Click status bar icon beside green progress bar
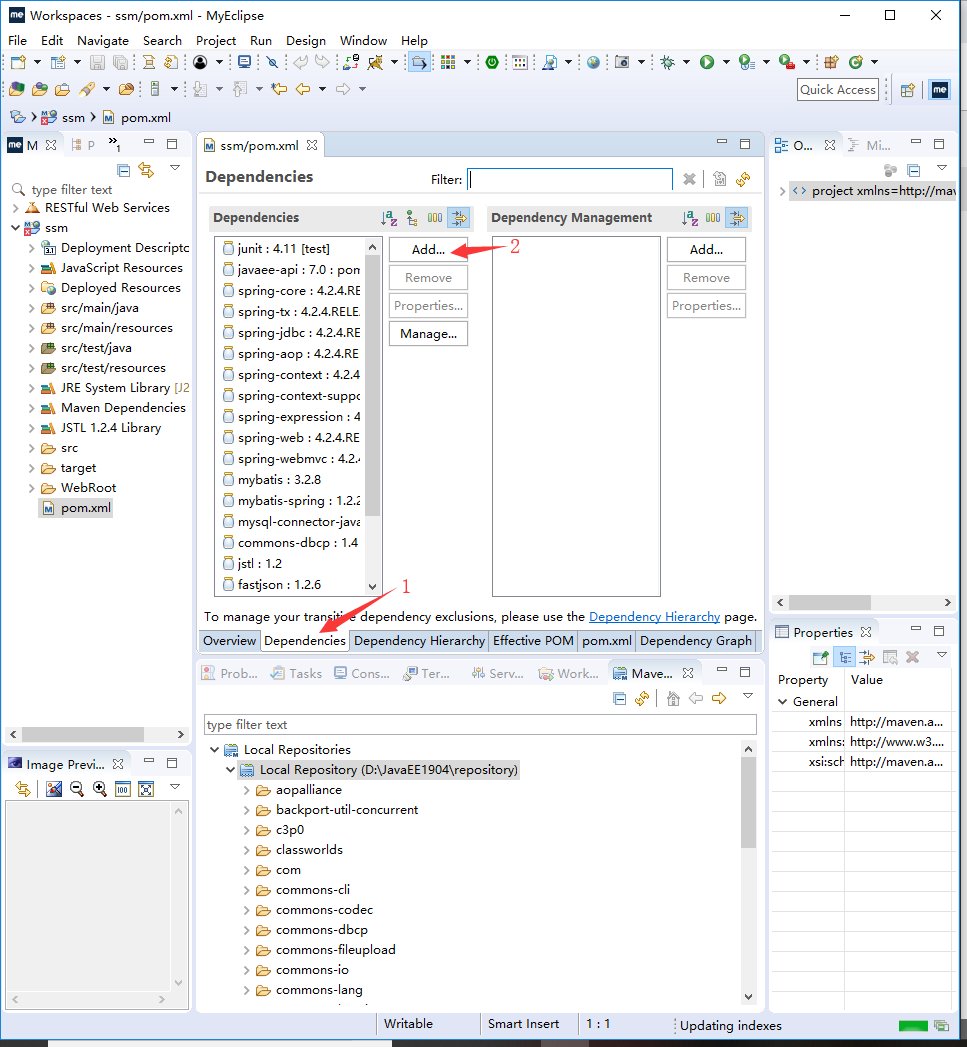This screenshot has height=1047, width=967. point(942,1026)
